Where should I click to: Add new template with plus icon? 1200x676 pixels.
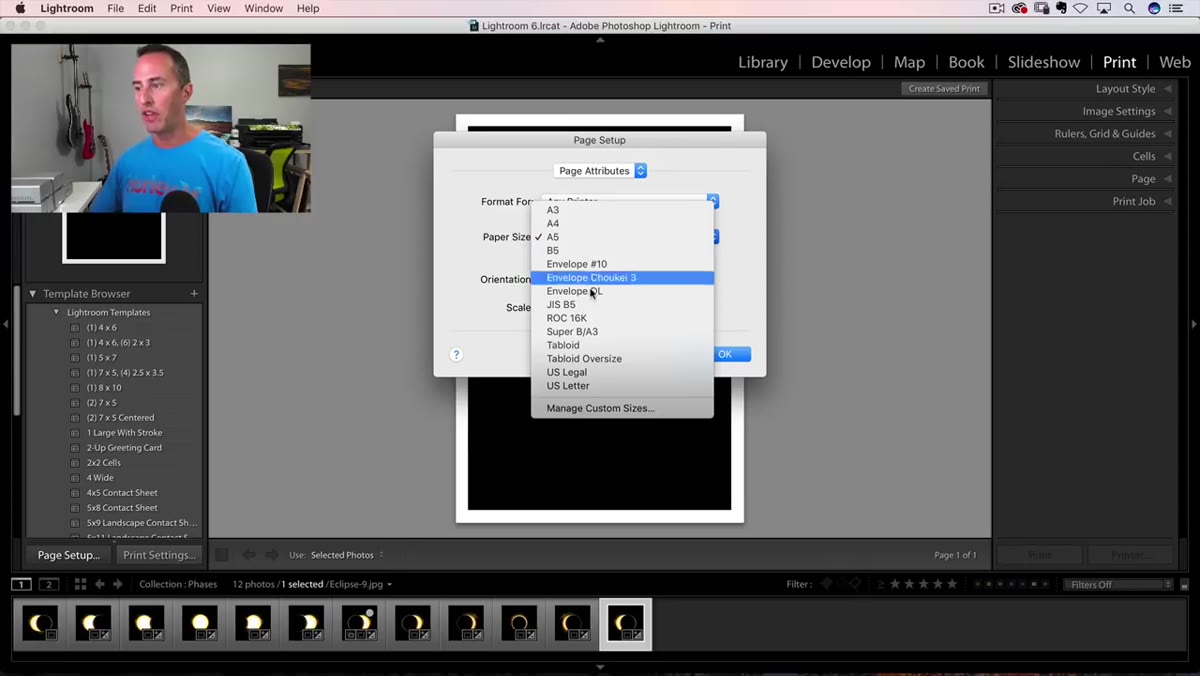194,294
